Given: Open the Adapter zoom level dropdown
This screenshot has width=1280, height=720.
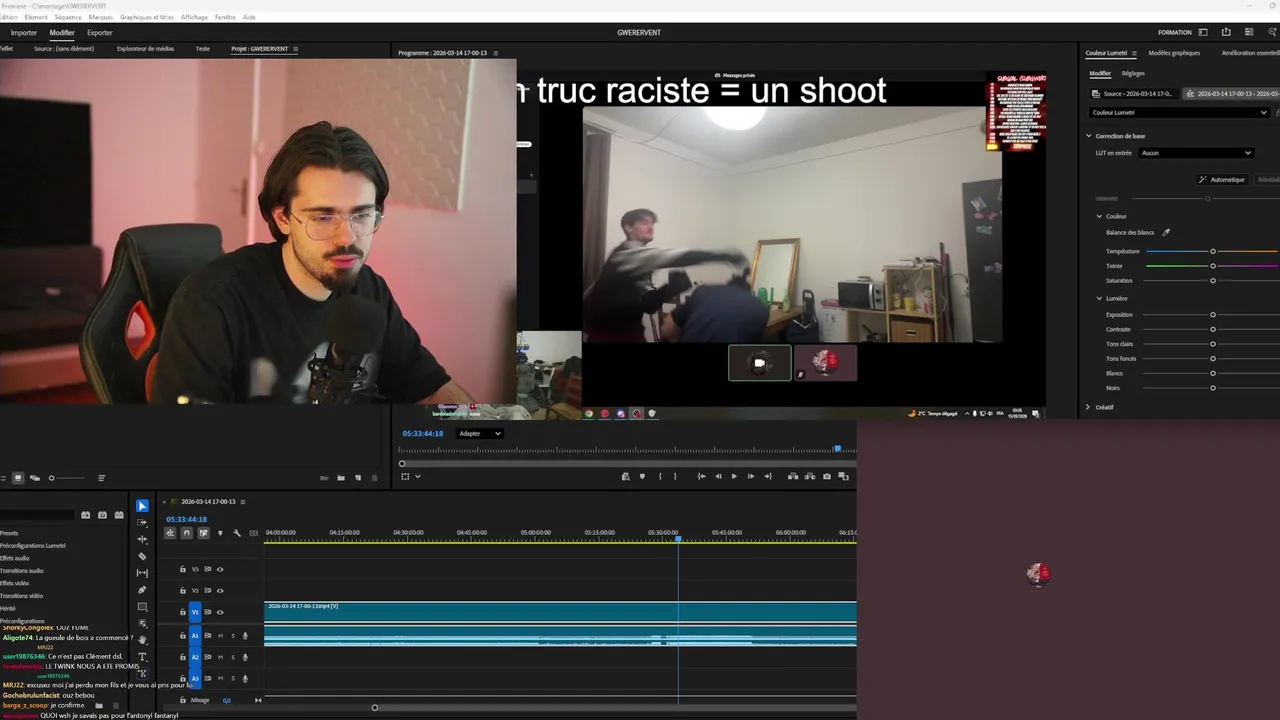Looking at the screenshot, I should point(479,434).
